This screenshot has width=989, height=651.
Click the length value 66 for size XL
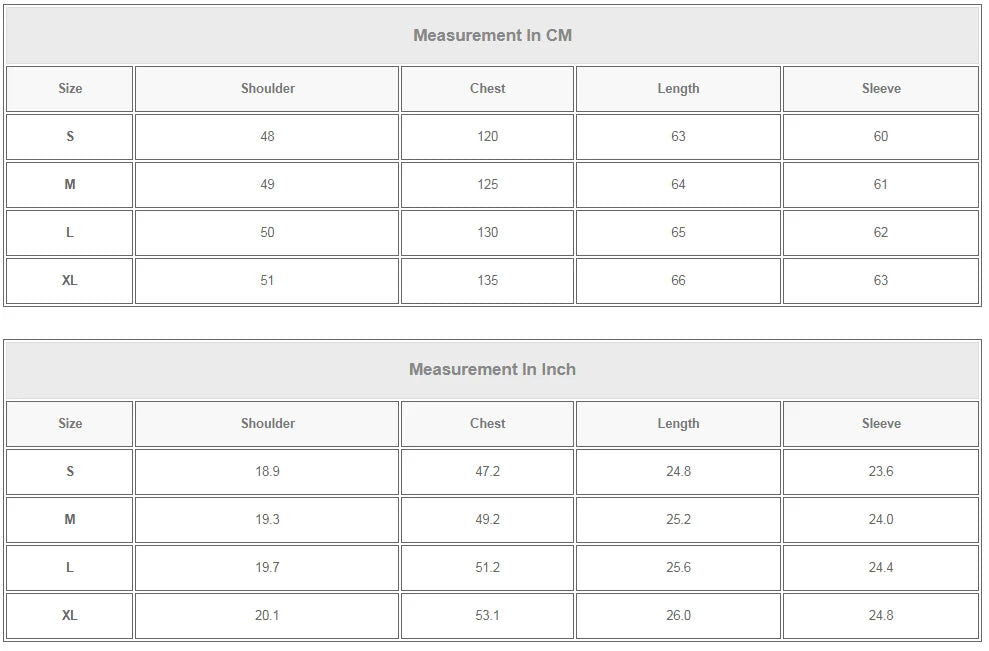point(678,280)
